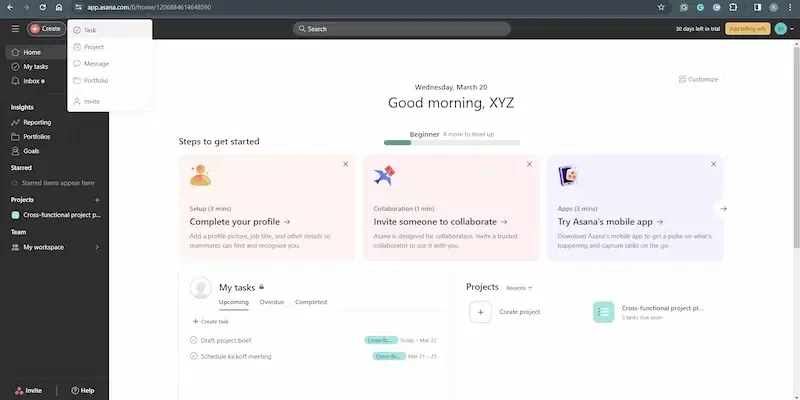Open My tasks in the sidebar
This screenshot has width=800, height=400.
click(36, 66)
